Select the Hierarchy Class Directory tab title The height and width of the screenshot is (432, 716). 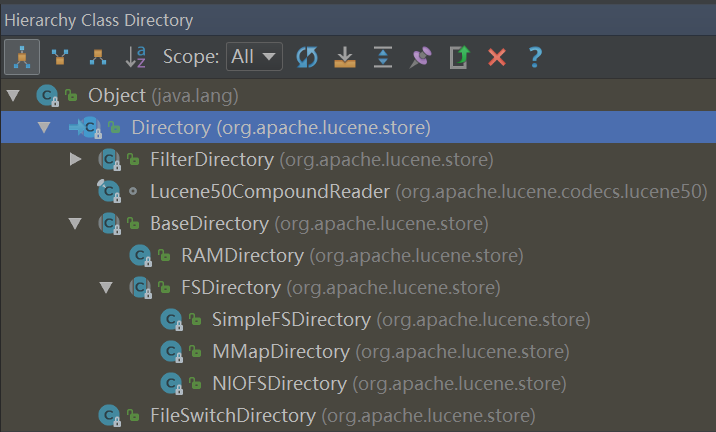(x=98, y=19)
